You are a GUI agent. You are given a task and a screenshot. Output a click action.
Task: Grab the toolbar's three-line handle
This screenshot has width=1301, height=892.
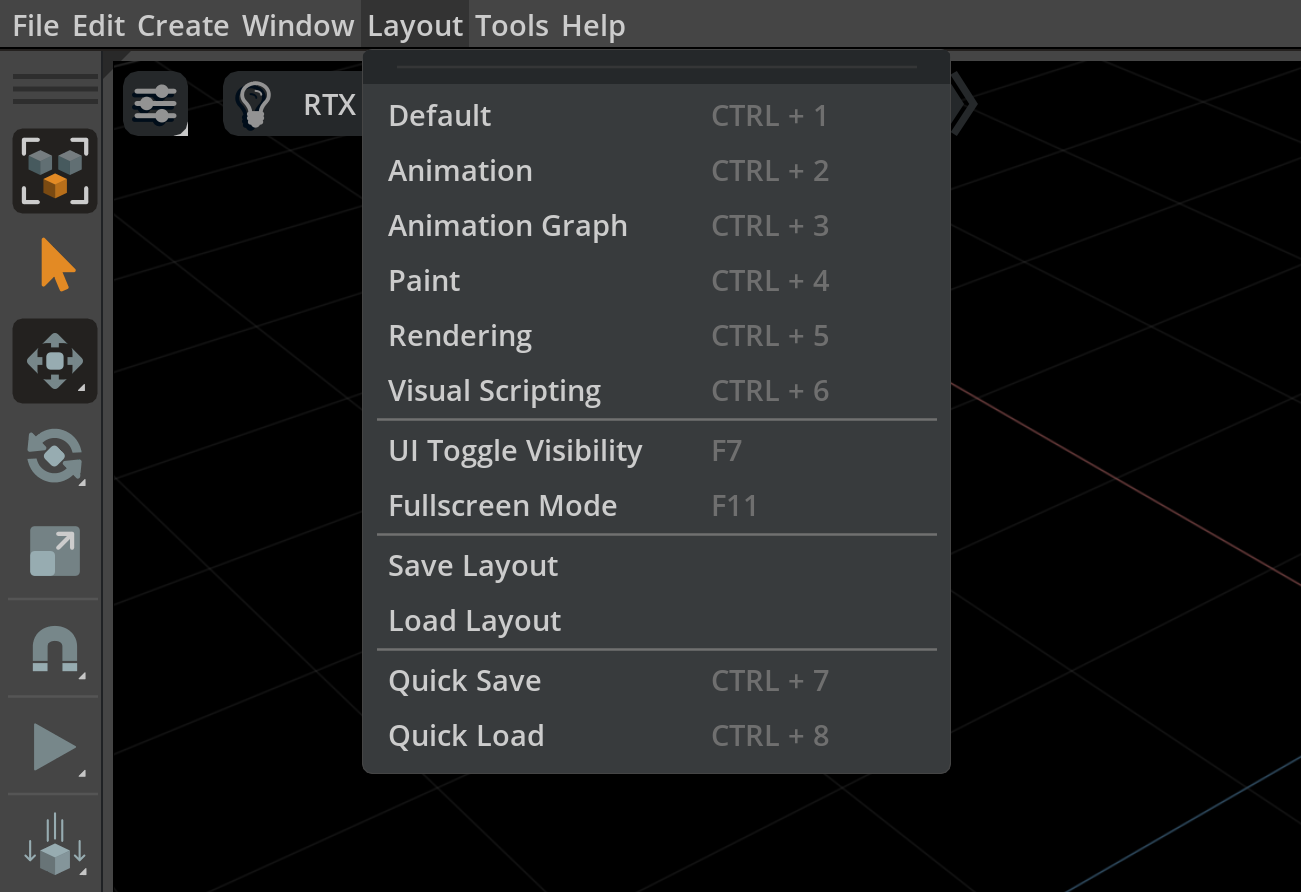(55, 89)
